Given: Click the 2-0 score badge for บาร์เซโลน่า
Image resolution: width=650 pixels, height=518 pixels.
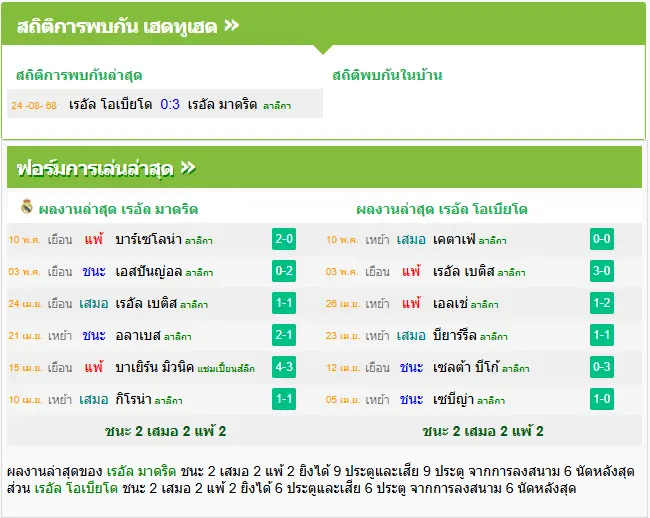Looking at the screenshot, I should 284,239.
